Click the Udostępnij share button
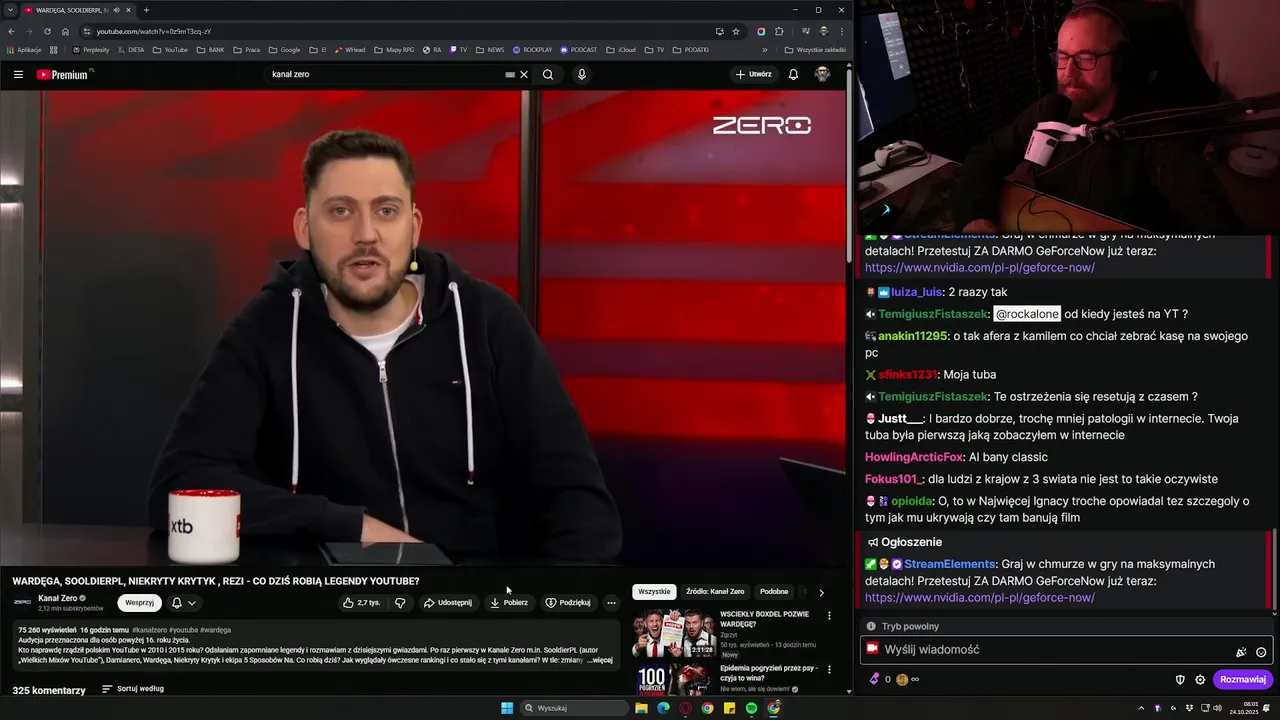Viewport: 1280px width, 720px height. (x=447, y=603)
